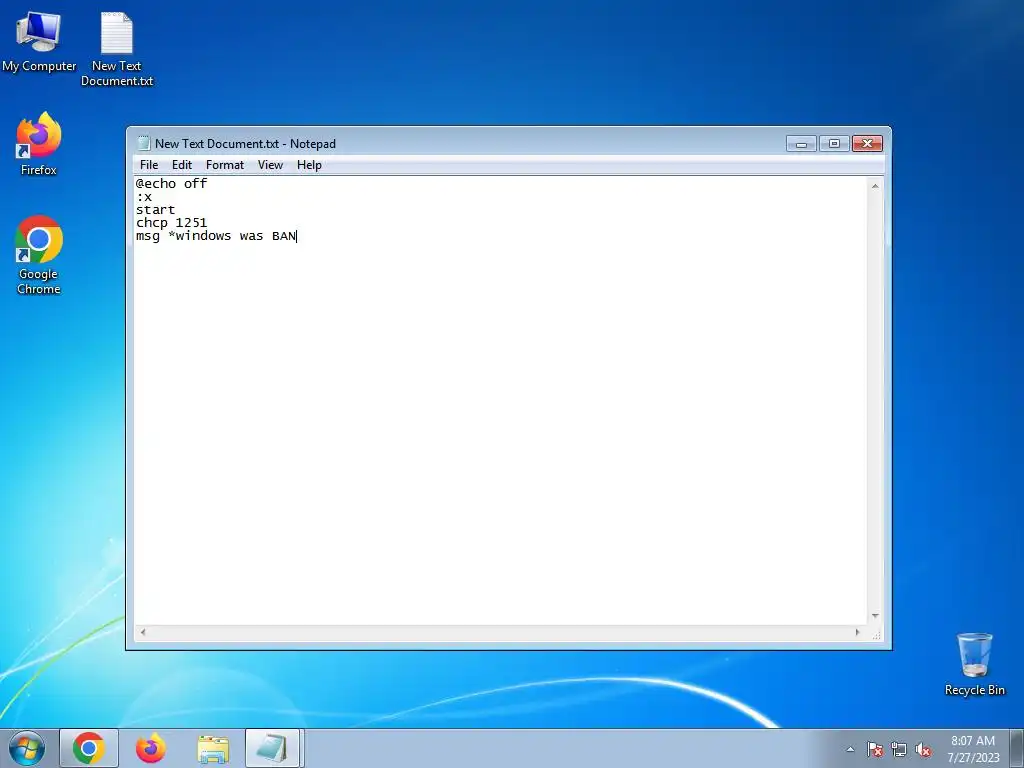Click horizontal scrollbar right arrow

[x=857, y=632]
